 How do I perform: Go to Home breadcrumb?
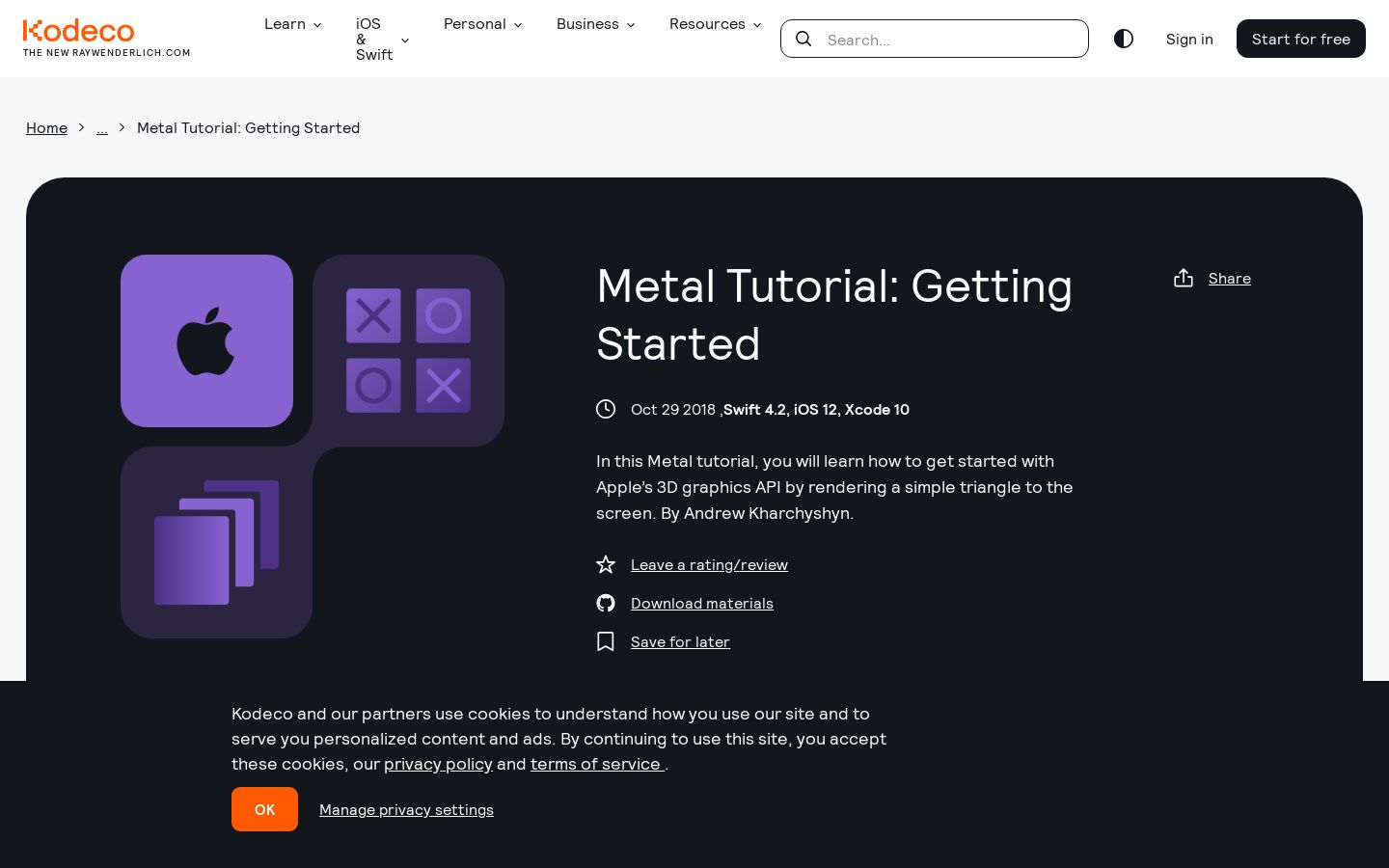(46, 127)
